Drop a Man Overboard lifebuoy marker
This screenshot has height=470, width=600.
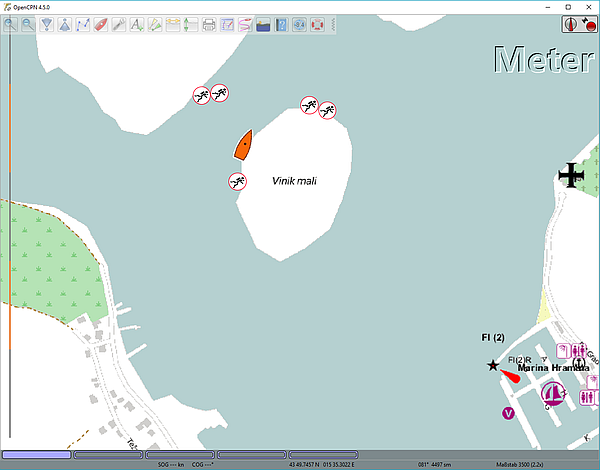317,25
